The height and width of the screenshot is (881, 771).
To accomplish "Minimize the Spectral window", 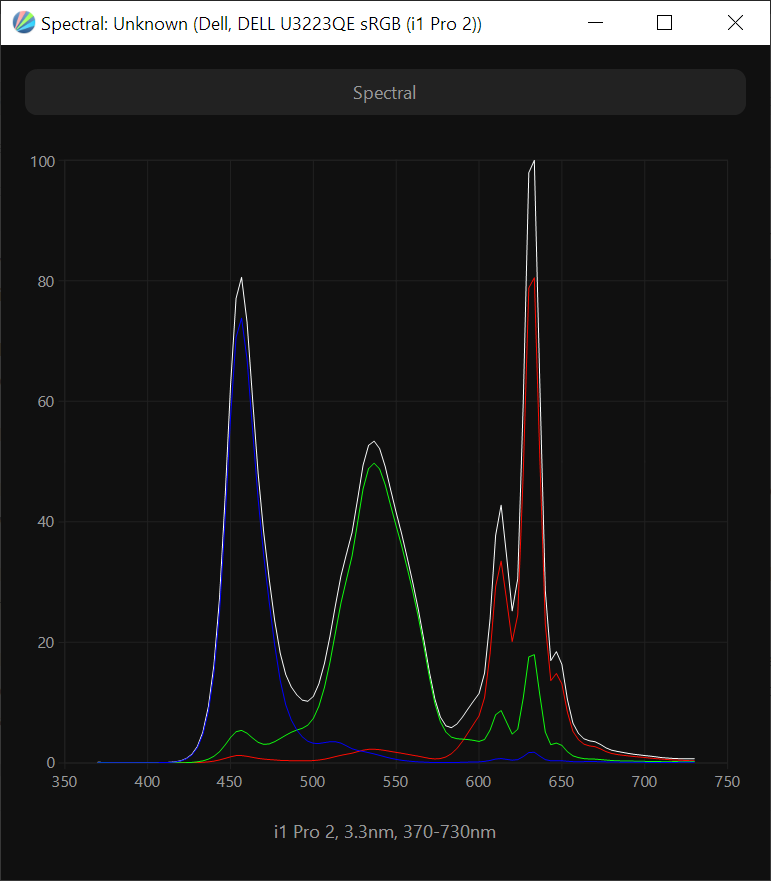I will pyautogui.click(x=596, y=23).
